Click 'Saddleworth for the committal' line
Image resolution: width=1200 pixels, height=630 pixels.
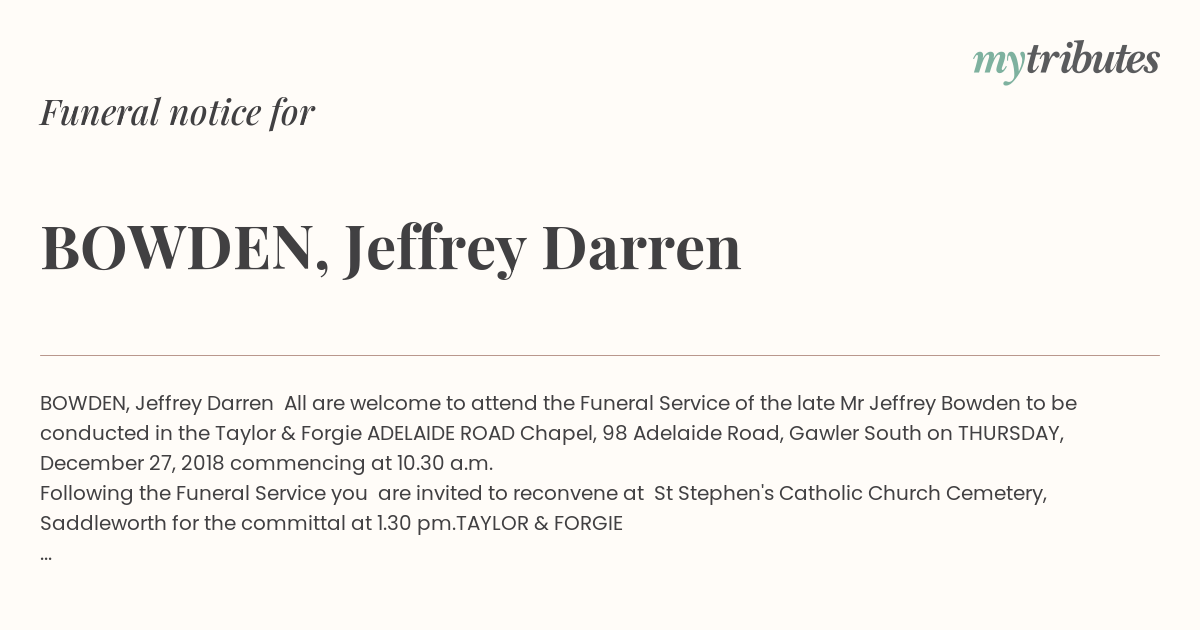tap(192, 523)
